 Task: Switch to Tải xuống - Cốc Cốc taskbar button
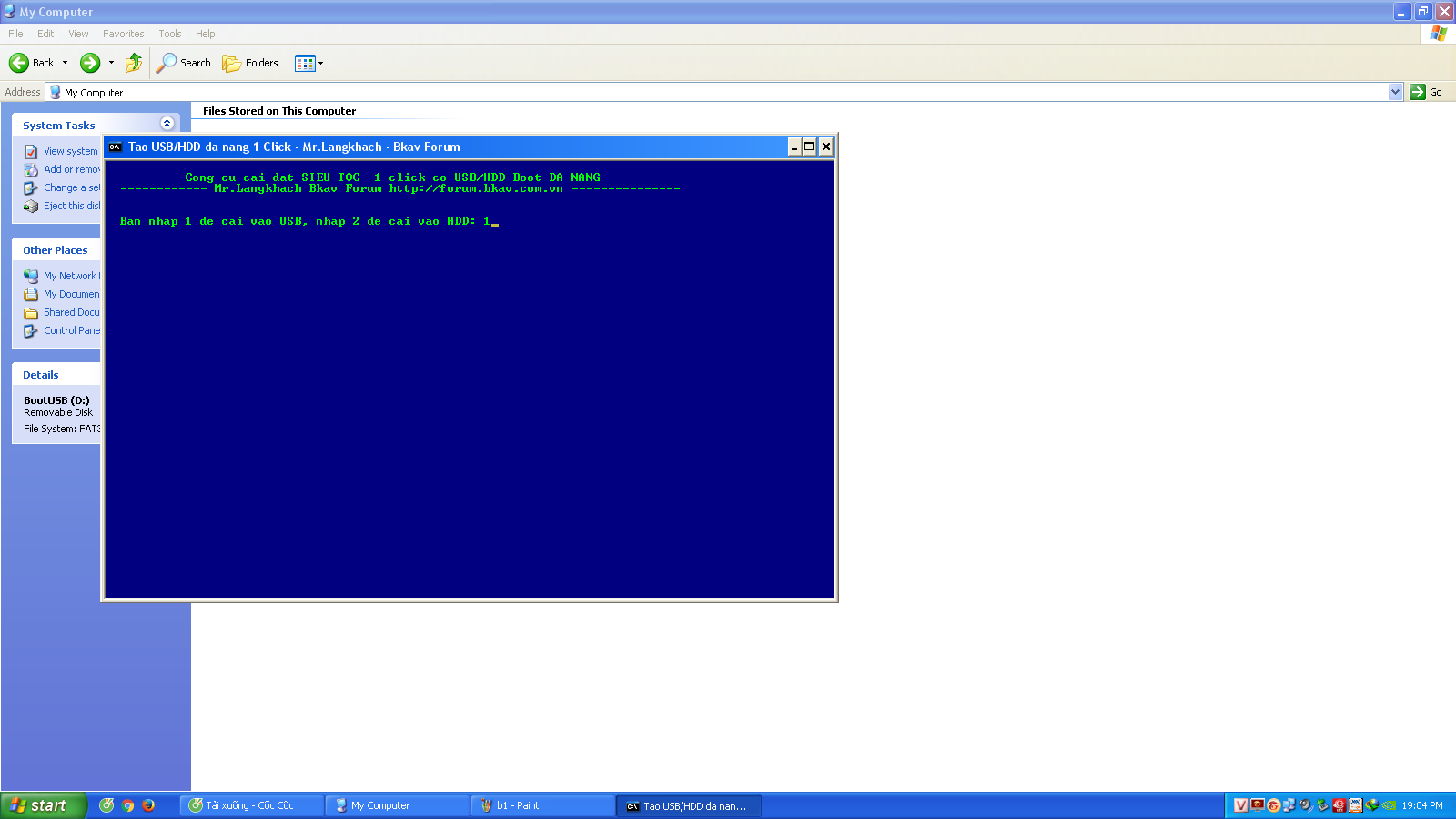point(252,805)
